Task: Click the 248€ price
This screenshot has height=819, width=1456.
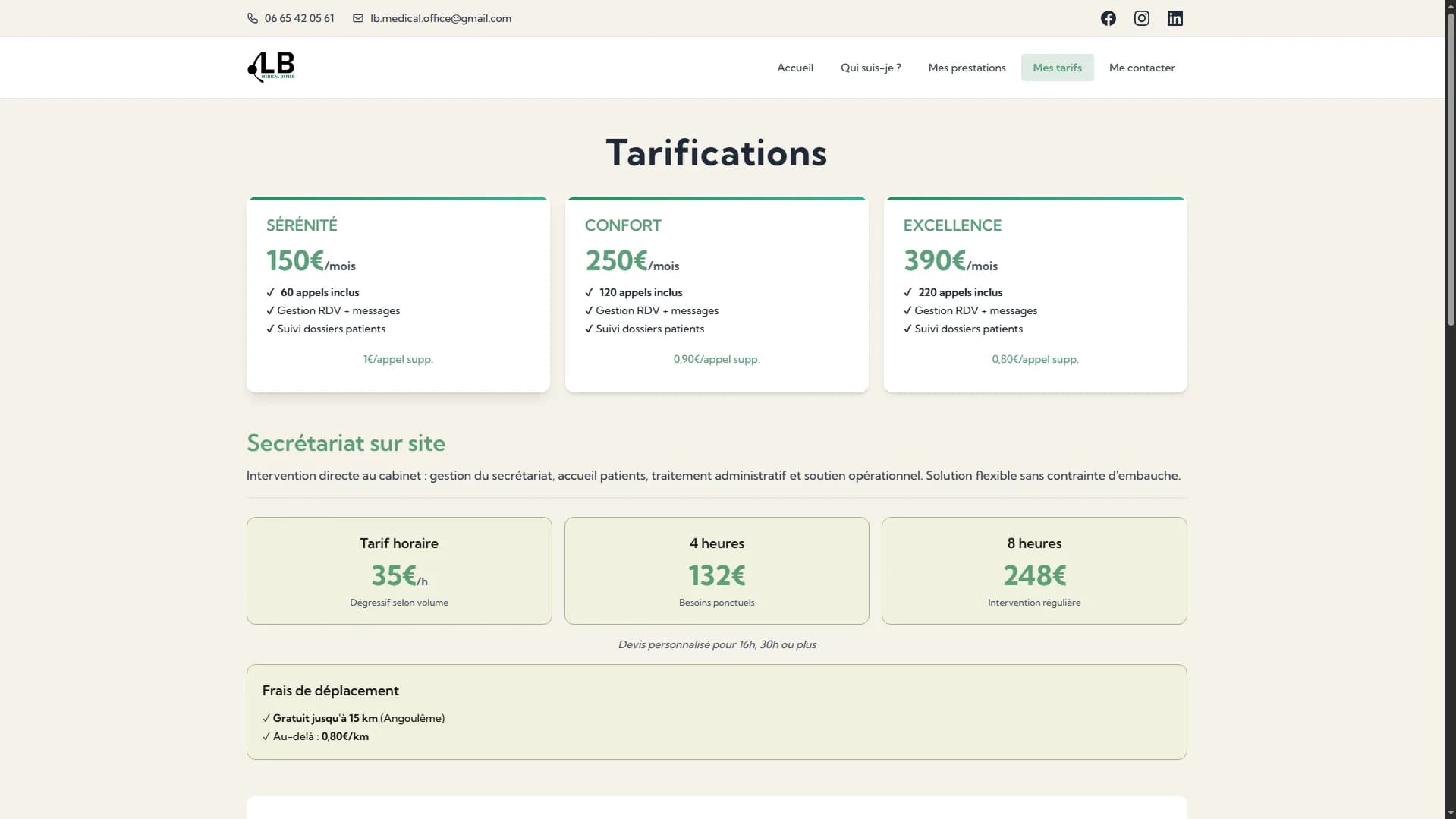Action: (x=1034, y=576)
